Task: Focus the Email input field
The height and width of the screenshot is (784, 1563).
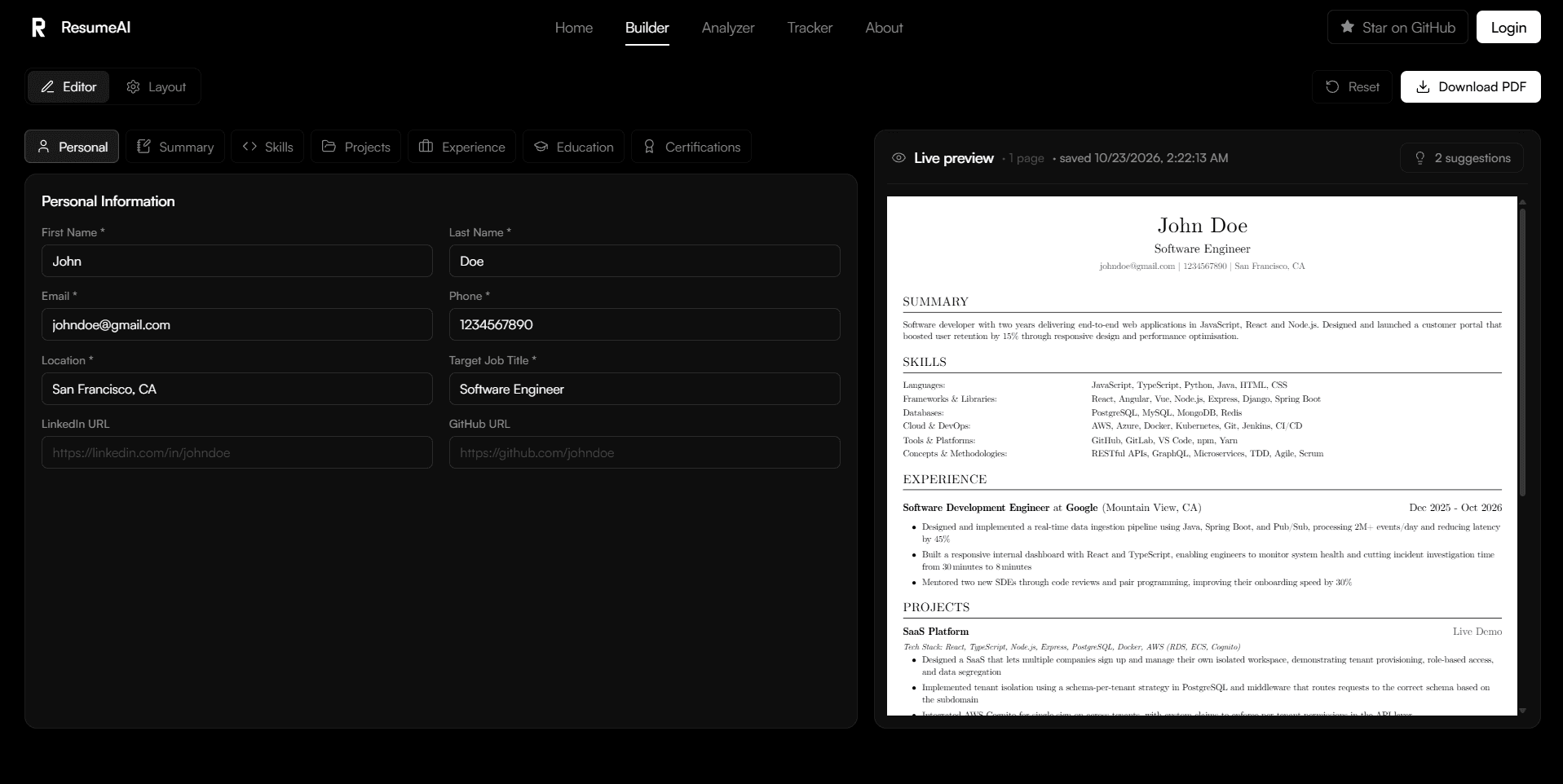Action: [x=237, y=324]
